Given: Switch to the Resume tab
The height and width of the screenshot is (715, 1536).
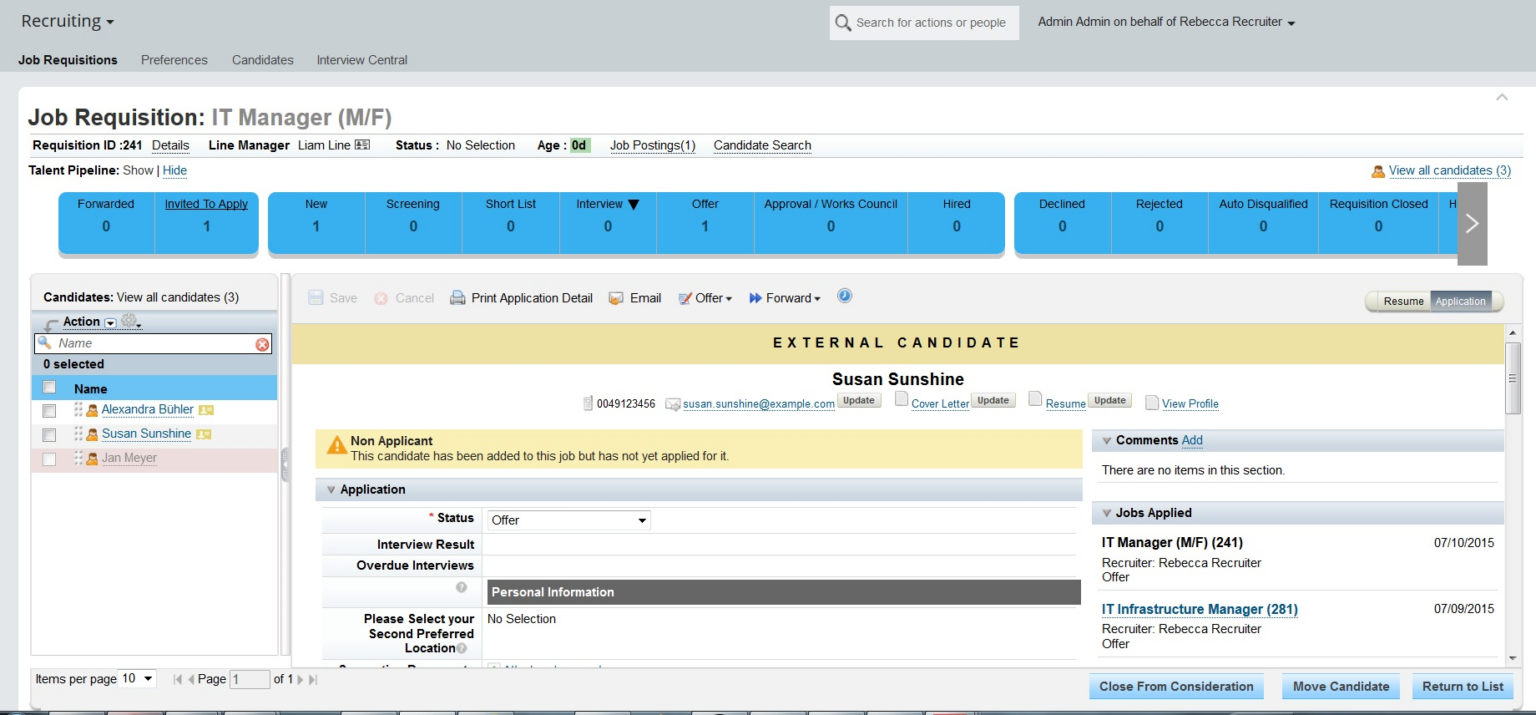Looking at the screenshot, I should point(1403,301).
